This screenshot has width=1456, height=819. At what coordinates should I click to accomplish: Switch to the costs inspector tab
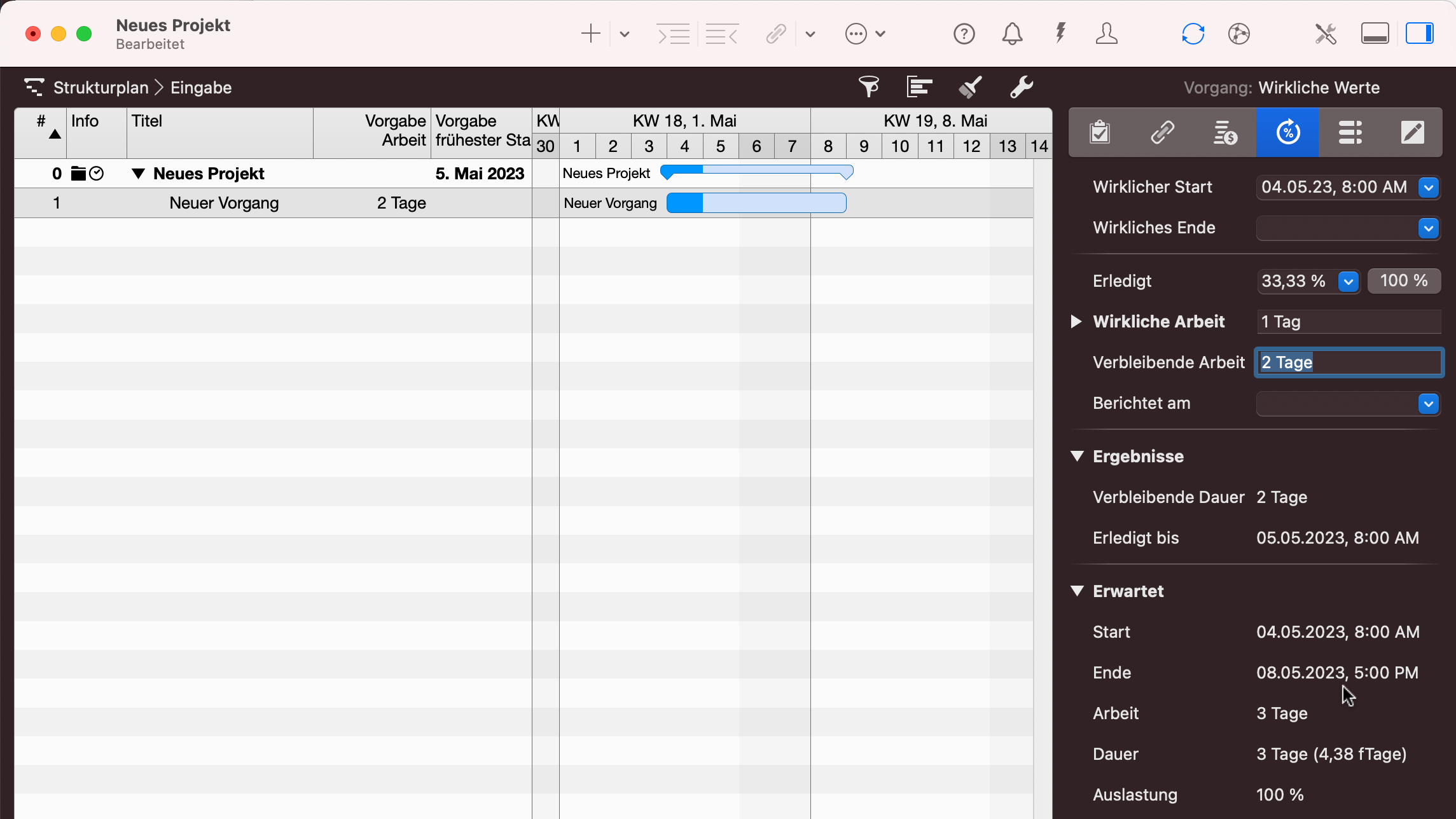click(1224, 133)
